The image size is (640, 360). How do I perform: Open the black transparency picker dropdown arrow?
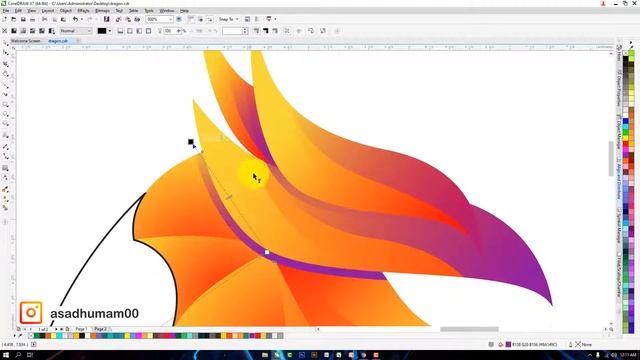pyautogui.click(x=110, y=31)
